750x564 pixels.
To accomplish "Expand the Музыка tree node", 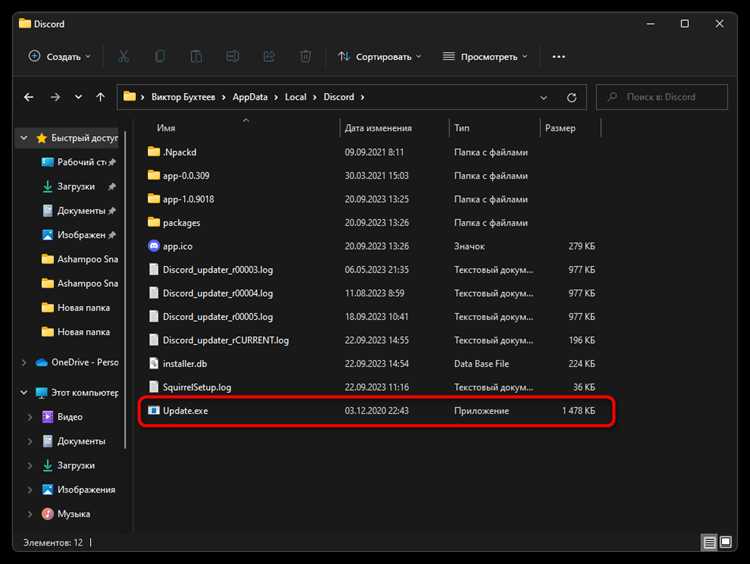I will (30, 514).
